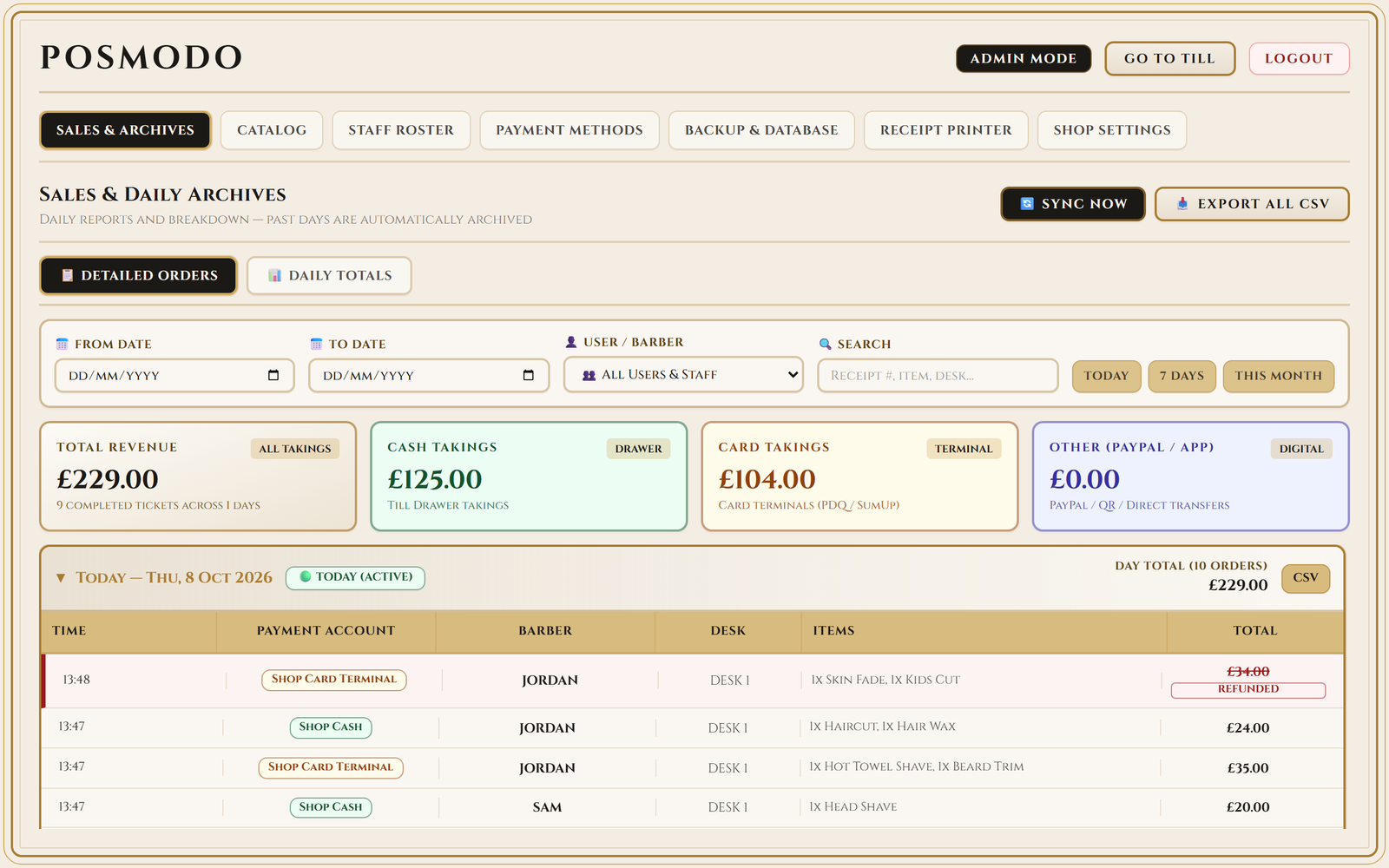Apply the This Month quick filter

[x=1279, y=376]
